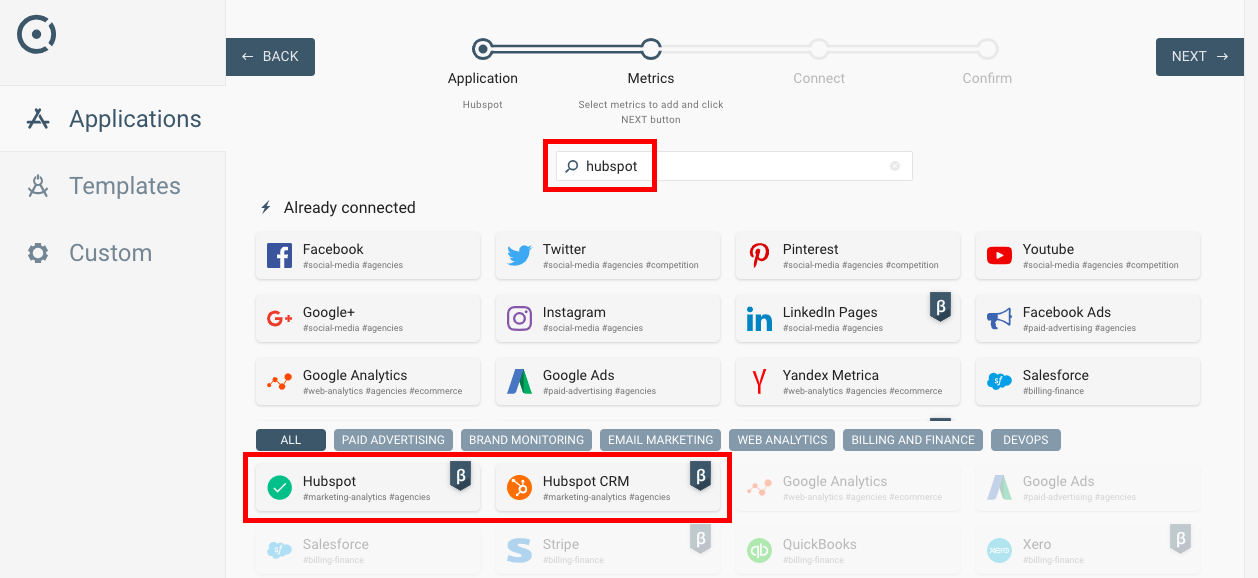Click the Hubspot CRM orange logo
This screenshot has width=1258, height=578.
(x=519, y=488)
